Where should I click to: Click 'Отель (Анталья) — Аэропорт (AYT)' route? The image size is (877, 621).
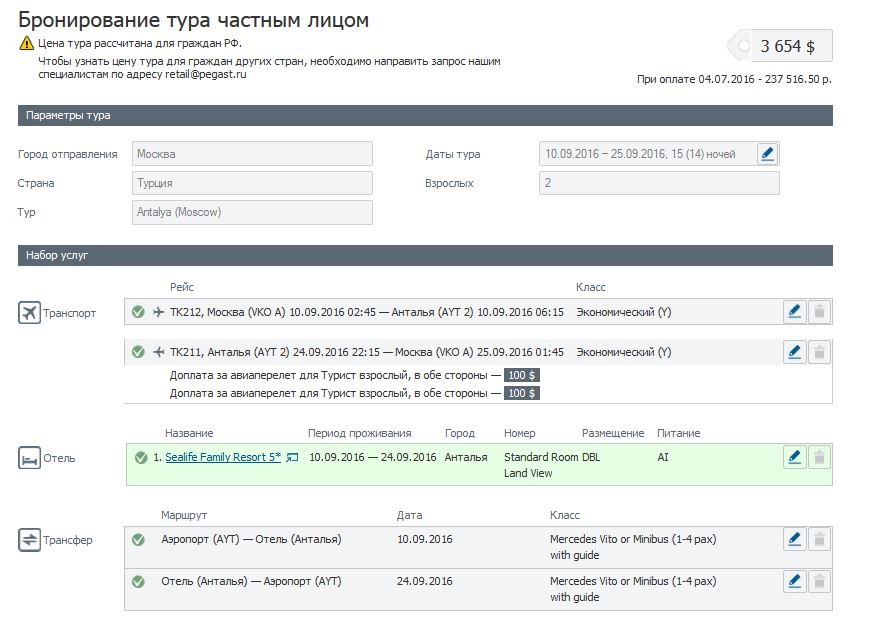coord(251,581)
